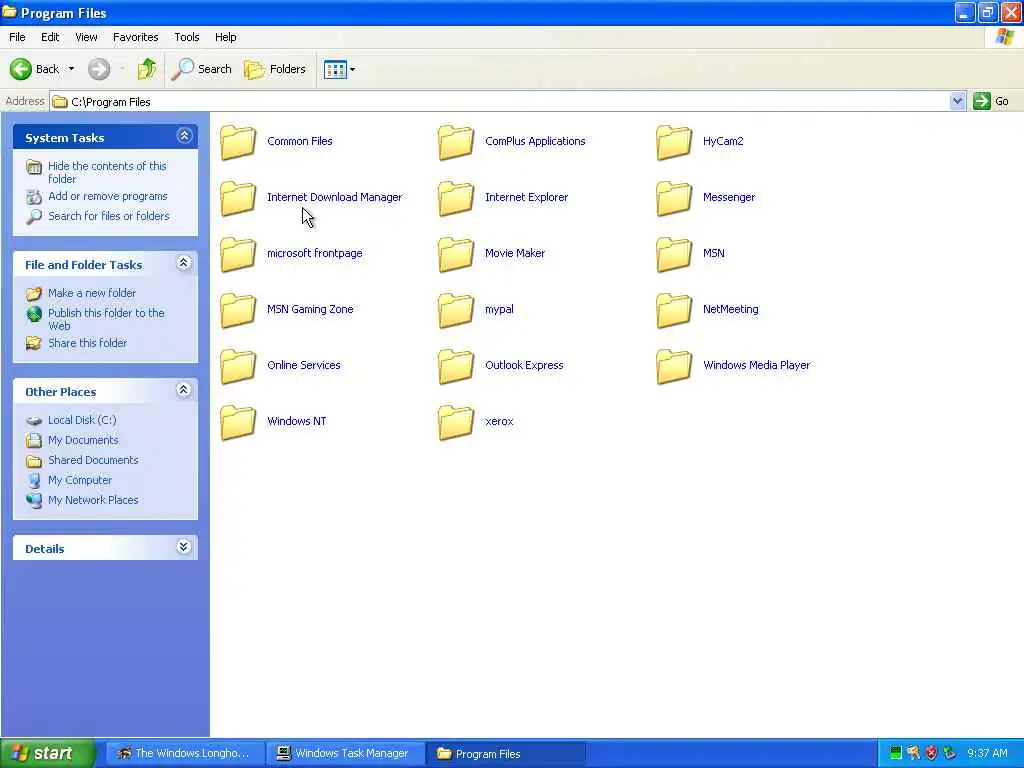Select the Windows NT folder icon

click(x=238, y=423)
